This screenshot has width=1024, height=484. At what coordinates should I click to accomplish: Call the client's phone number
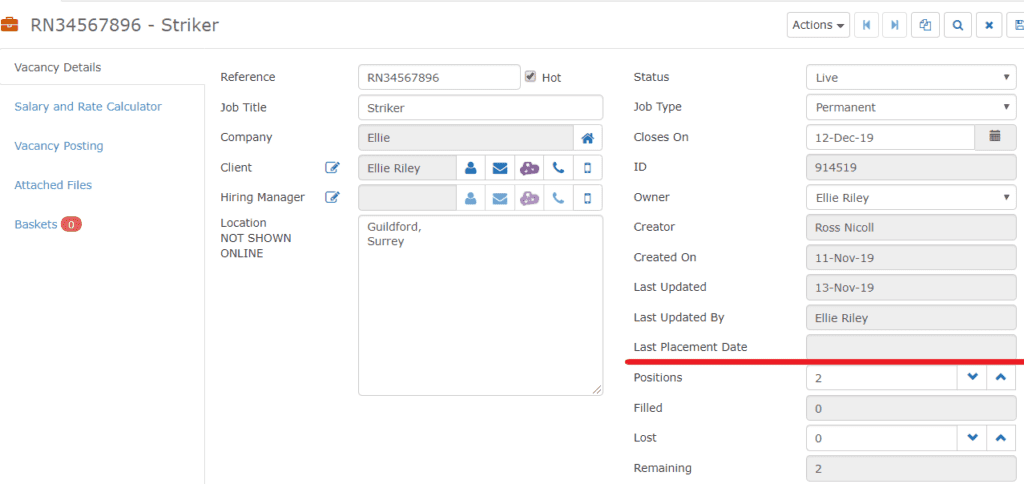pos(558,168)
